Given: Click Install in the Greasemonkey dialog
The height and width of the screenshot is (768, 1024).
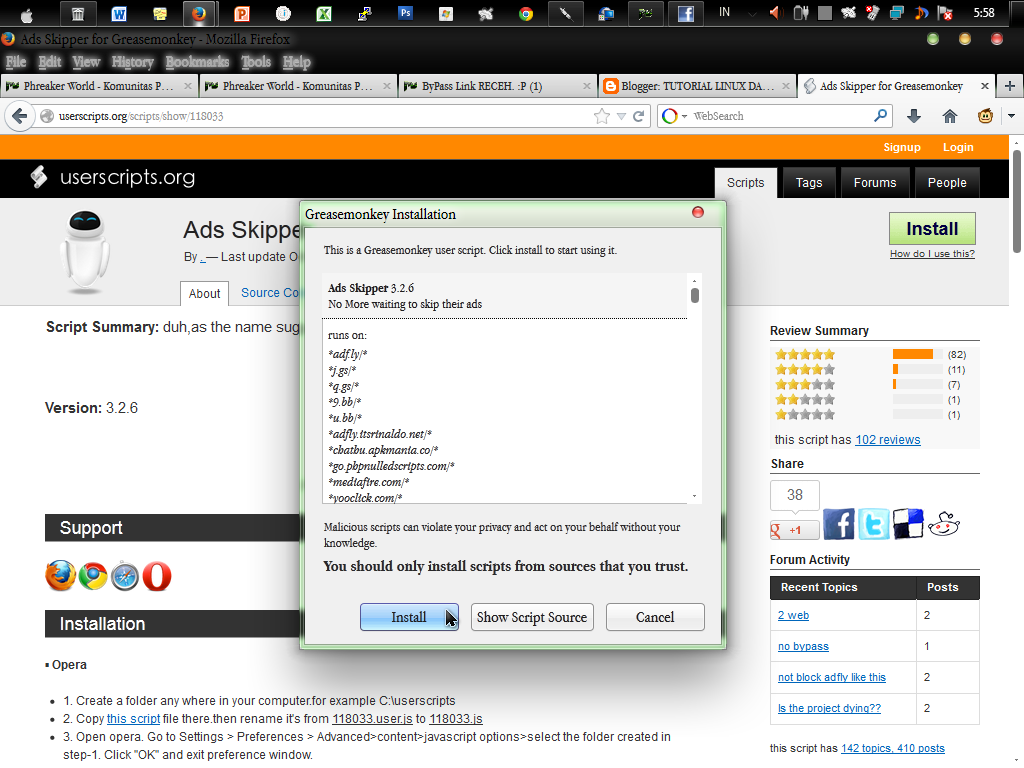Looking at the screenshot, I should [x=409, y=617].
